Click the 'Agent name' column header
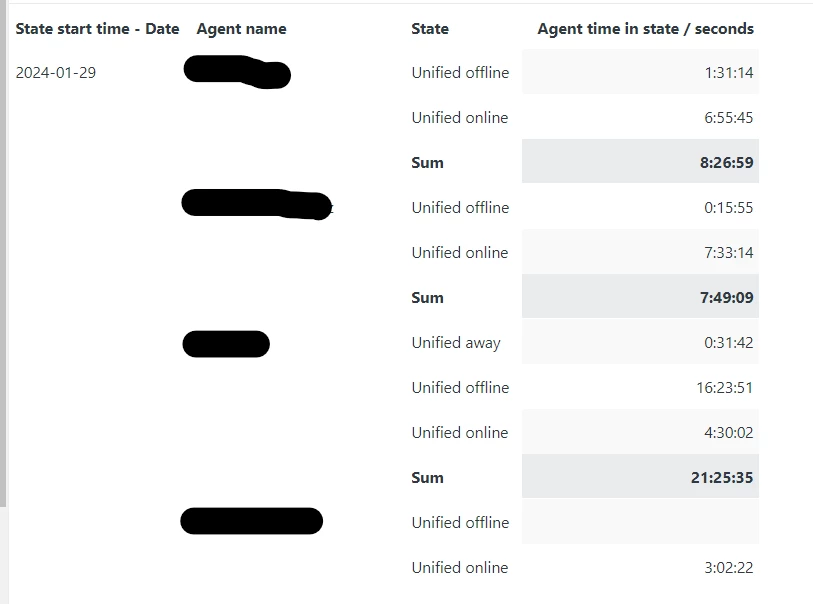Screen dimensions: 813x604 (x=241, y=29)
